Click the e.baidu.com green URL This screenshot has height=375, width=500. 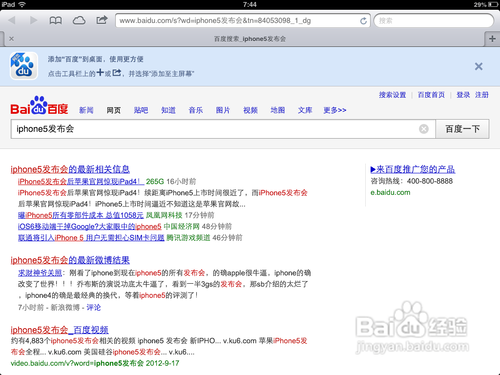point(390,192)
